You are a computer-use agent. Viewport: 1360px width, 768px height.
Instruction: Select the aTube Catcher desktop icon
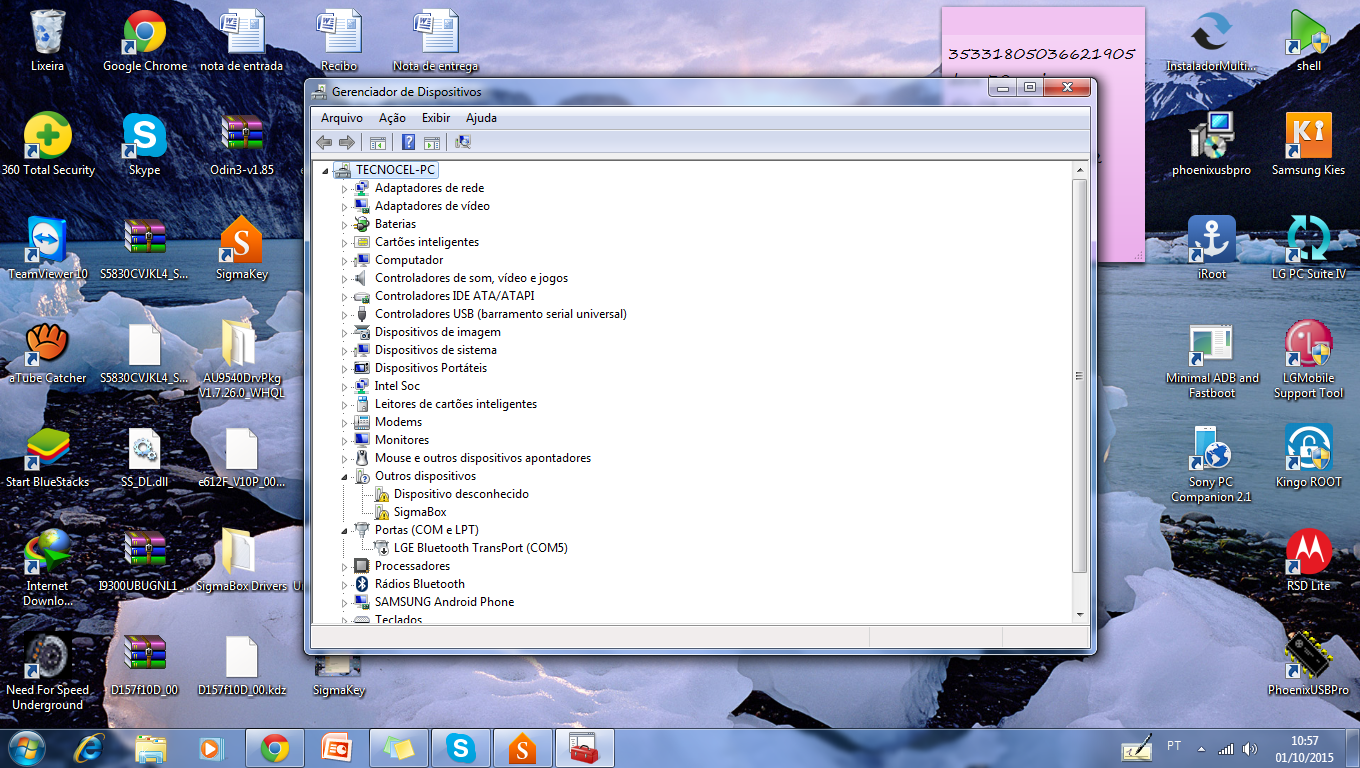point(47,353)
